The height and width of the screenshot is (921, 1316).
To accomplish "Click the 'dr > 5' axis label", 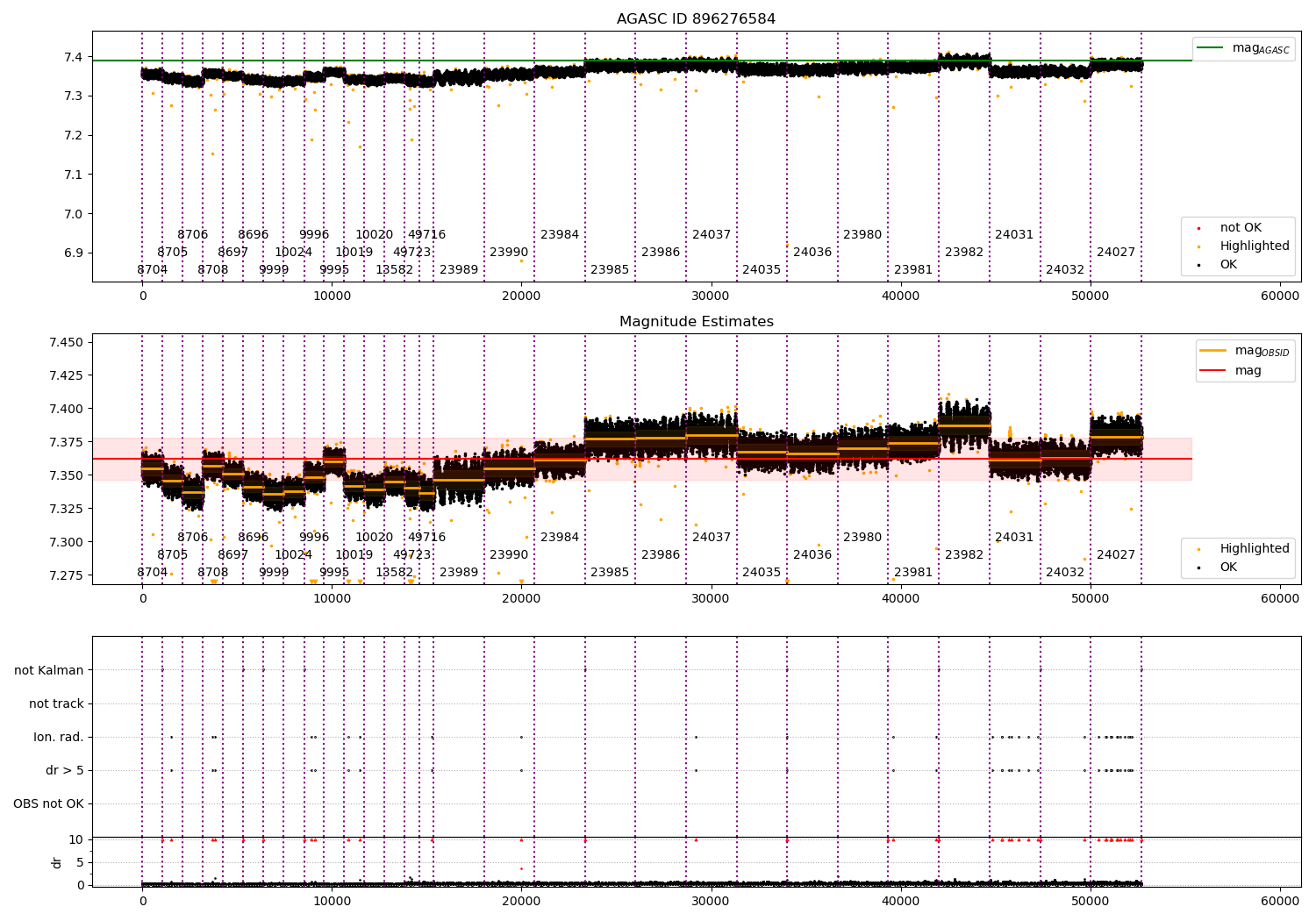I will 65,770.
